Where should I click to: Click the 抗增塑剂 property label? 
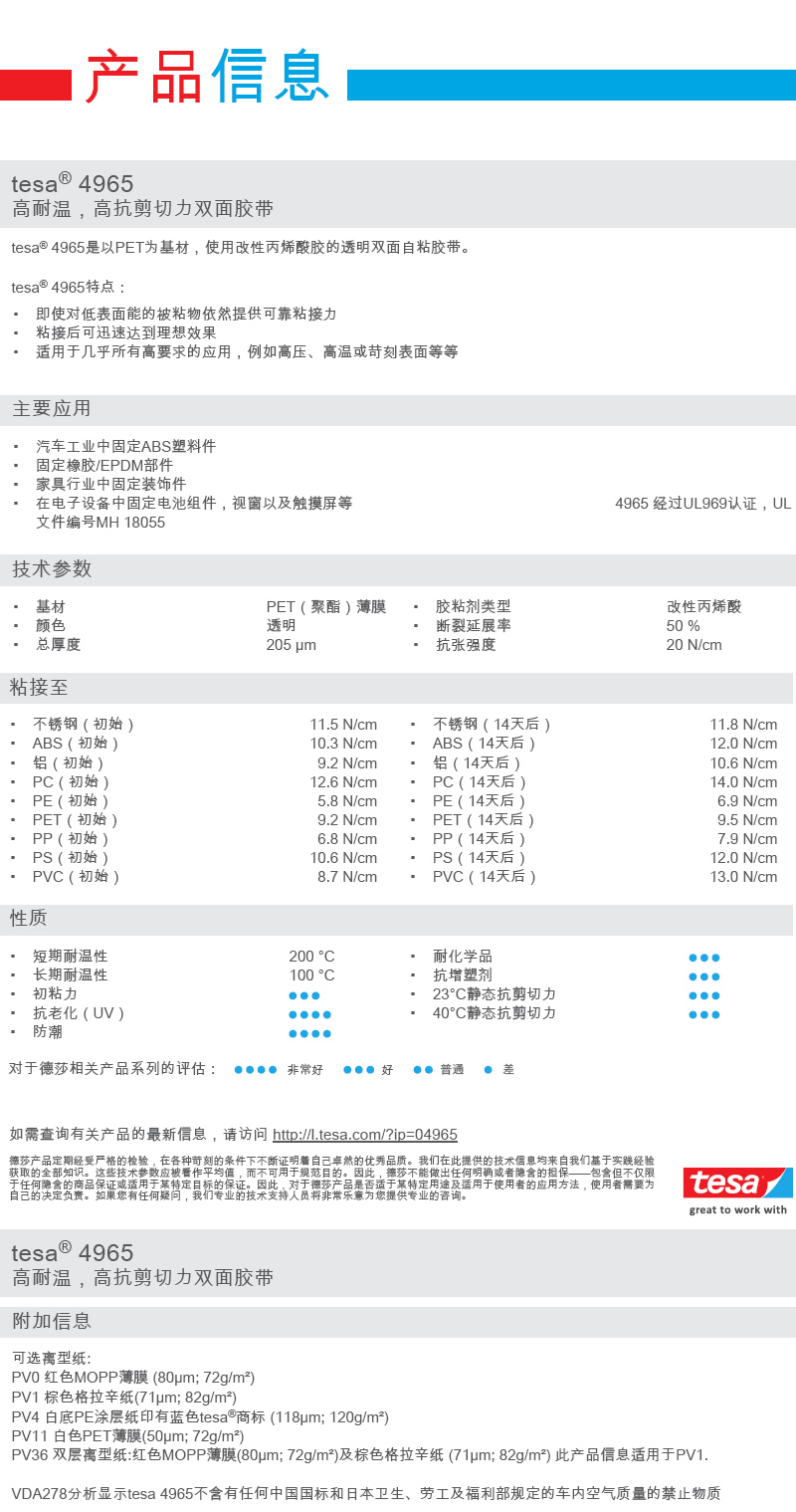pos(462,974)
